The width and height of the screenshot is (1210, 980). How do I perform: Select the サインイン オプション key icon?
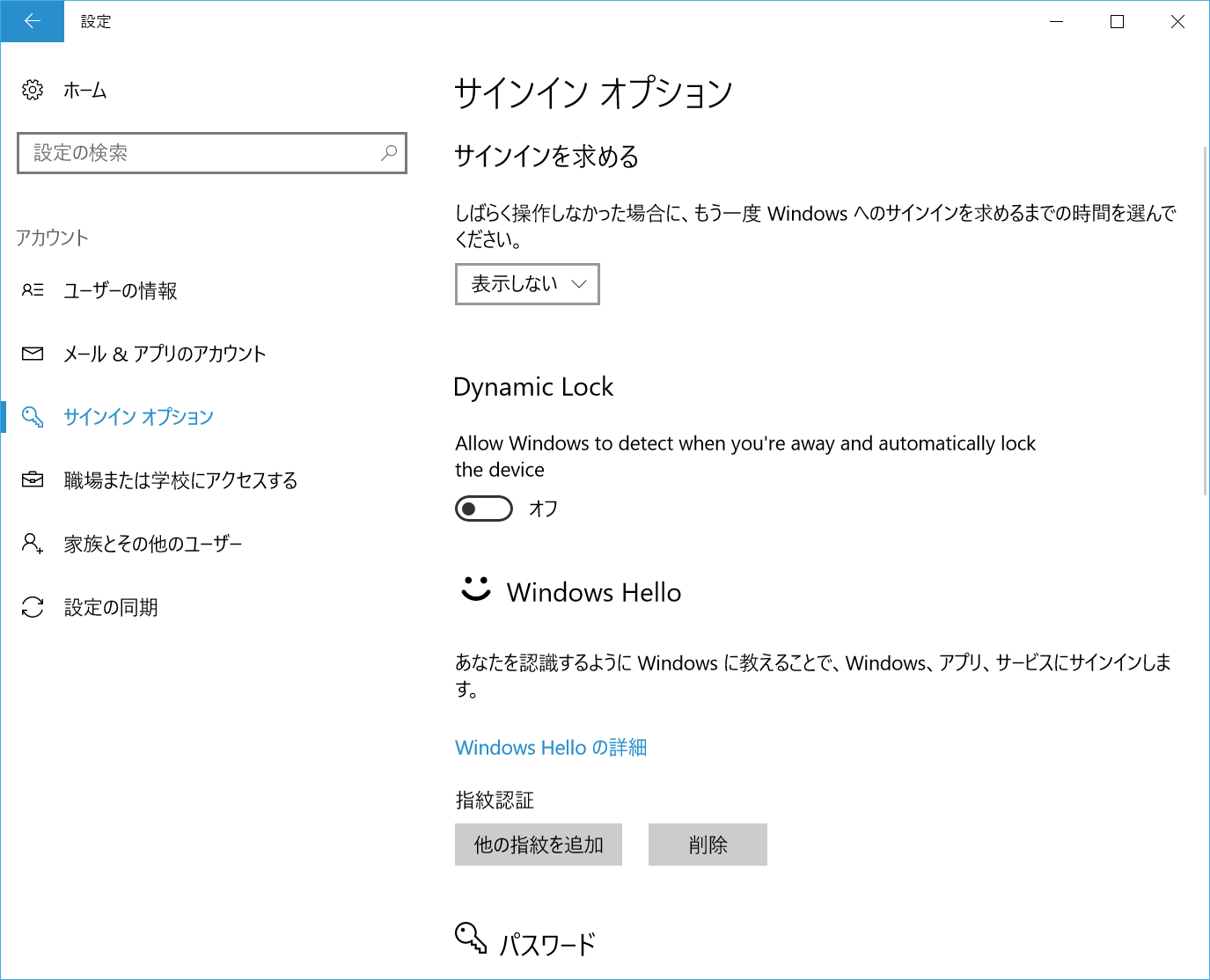(32, 417)
